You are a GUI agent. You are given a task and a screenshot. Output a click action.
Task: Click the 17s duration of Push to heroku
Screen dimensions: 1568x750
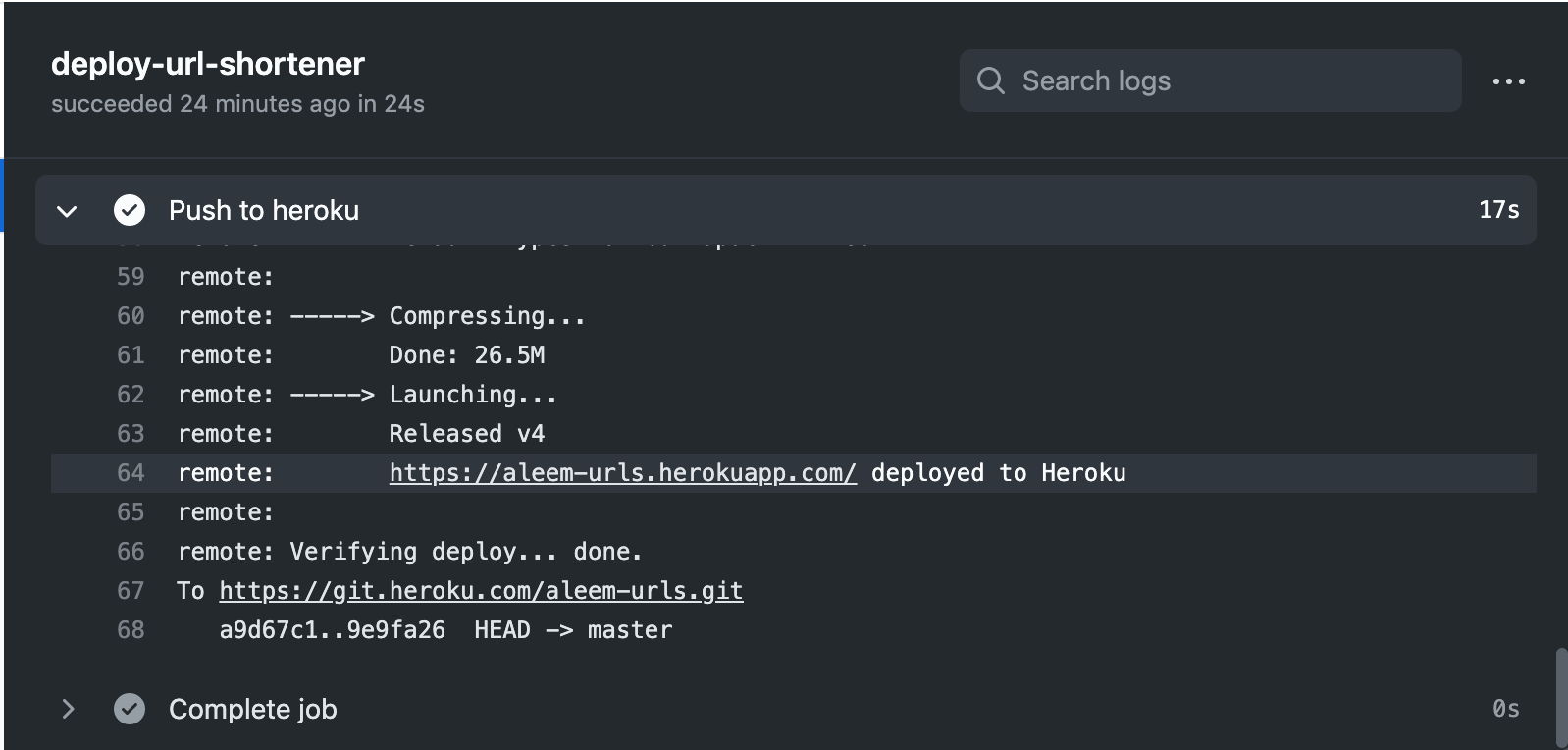1498,210
